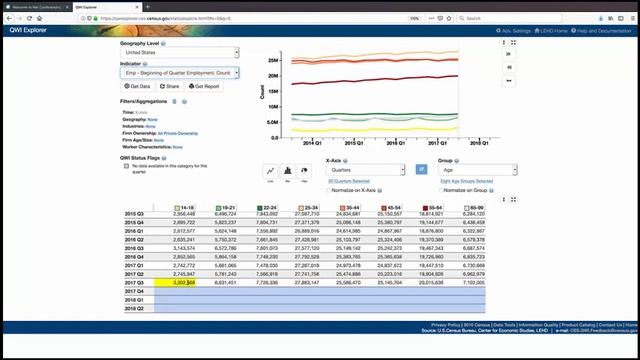The width and height of the screenshot is (640, 360).
Task: Click the 45-54 age group color swatch
Action: tap(384, 208)
